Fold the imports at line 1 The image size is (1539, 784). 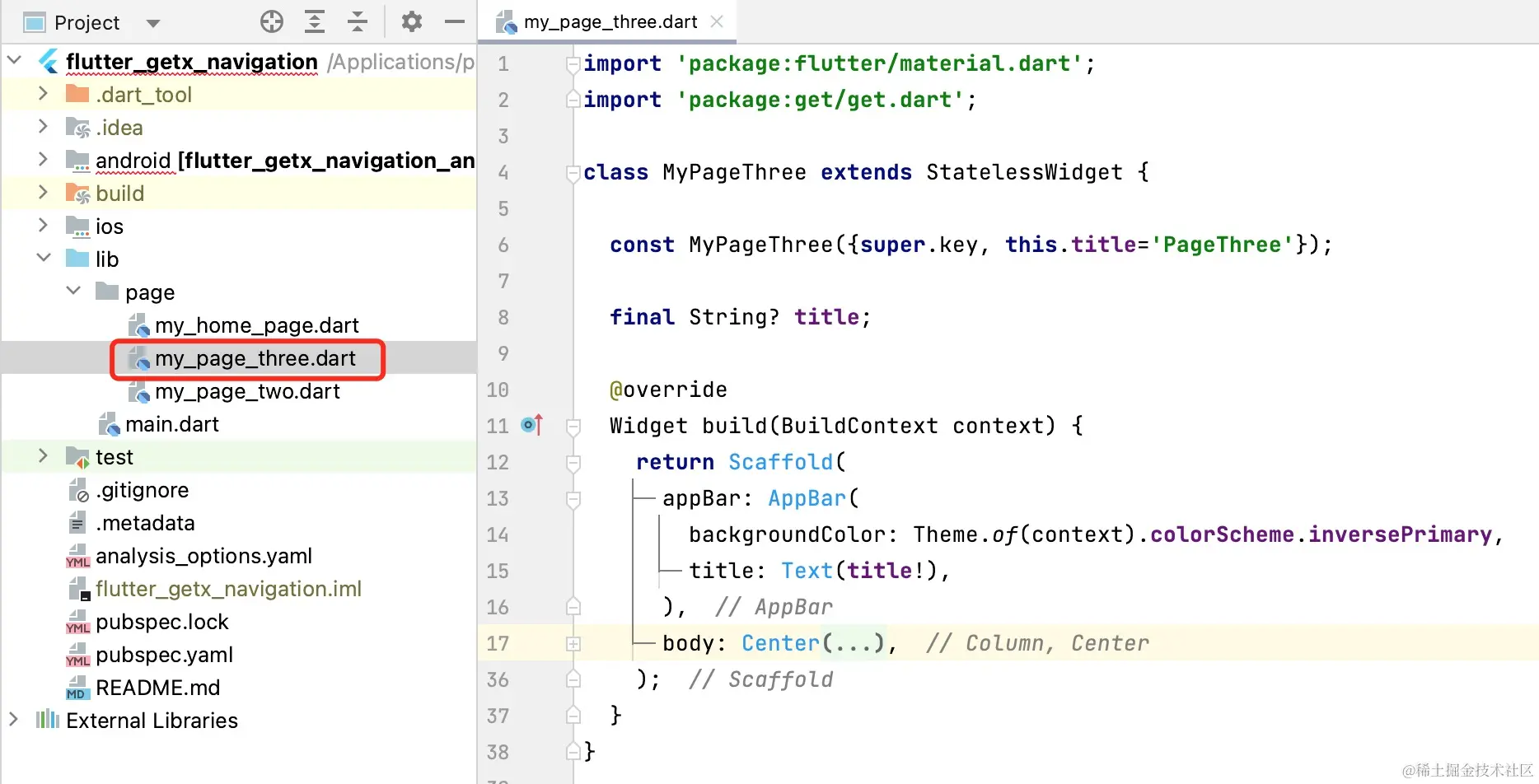point(573,64)
